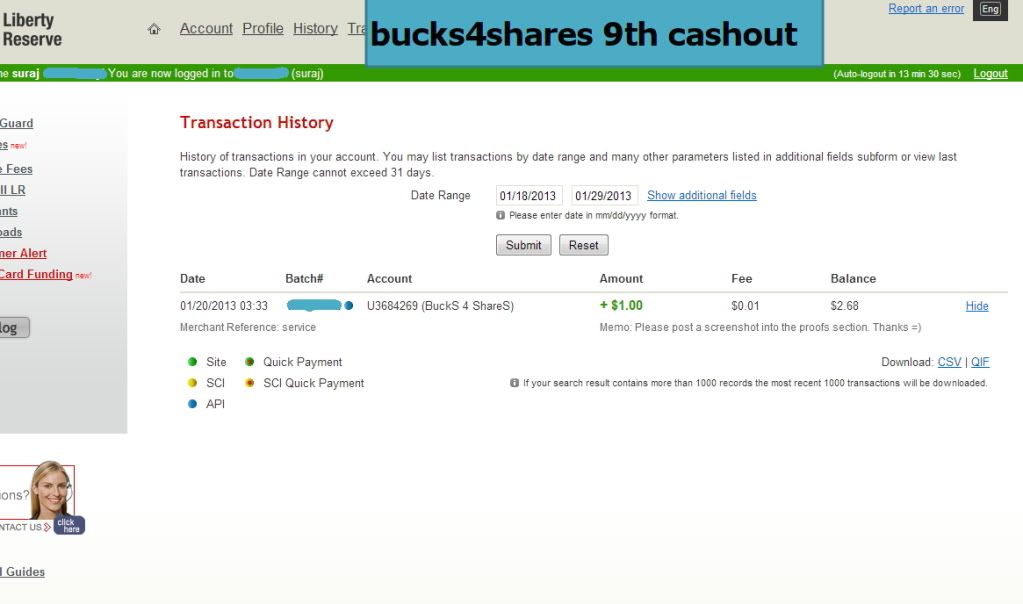Screen dimensions: 1023x604
Task: Click the Batch# column header
Action: (x=304, y=279)
